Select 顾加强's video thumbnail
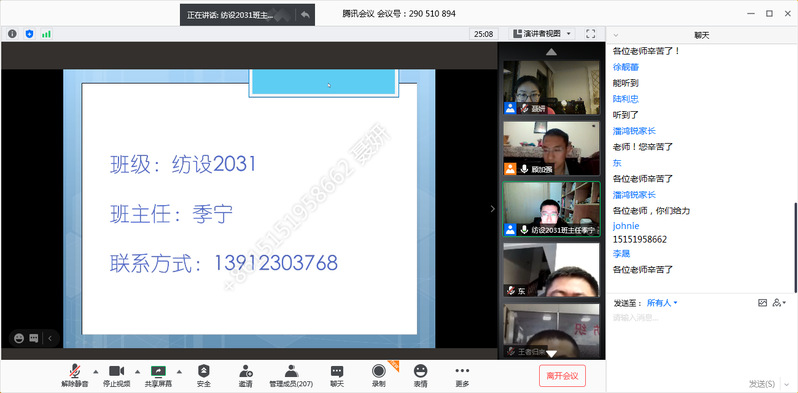This screenshot has height=393, width=798. click(552, 148)
